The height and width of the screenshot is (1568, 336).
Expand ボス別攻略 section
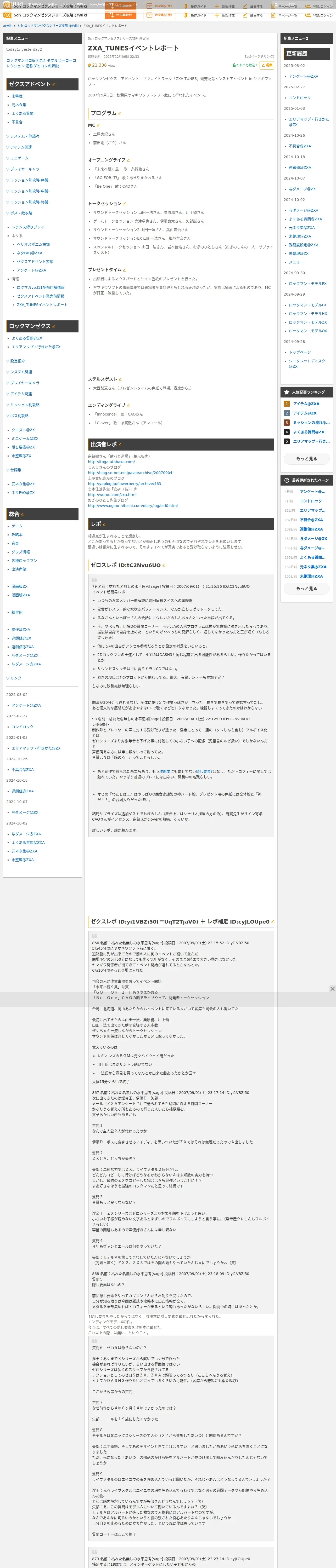(x=17, y=416)
